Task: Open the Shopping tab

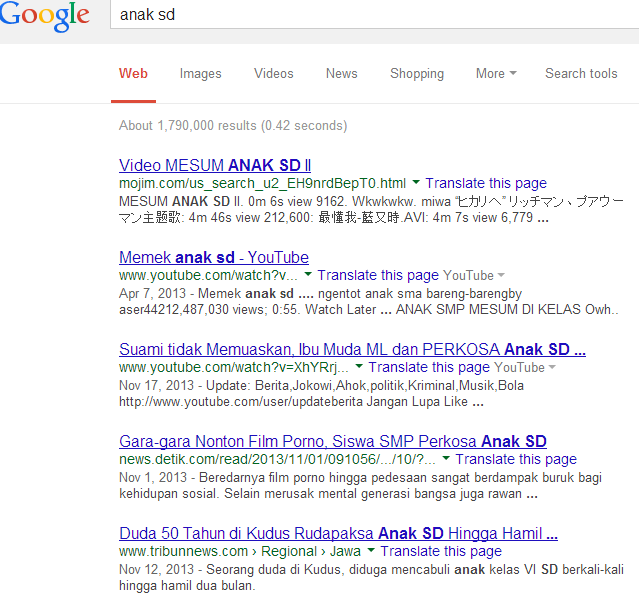Action: point(417,74)
